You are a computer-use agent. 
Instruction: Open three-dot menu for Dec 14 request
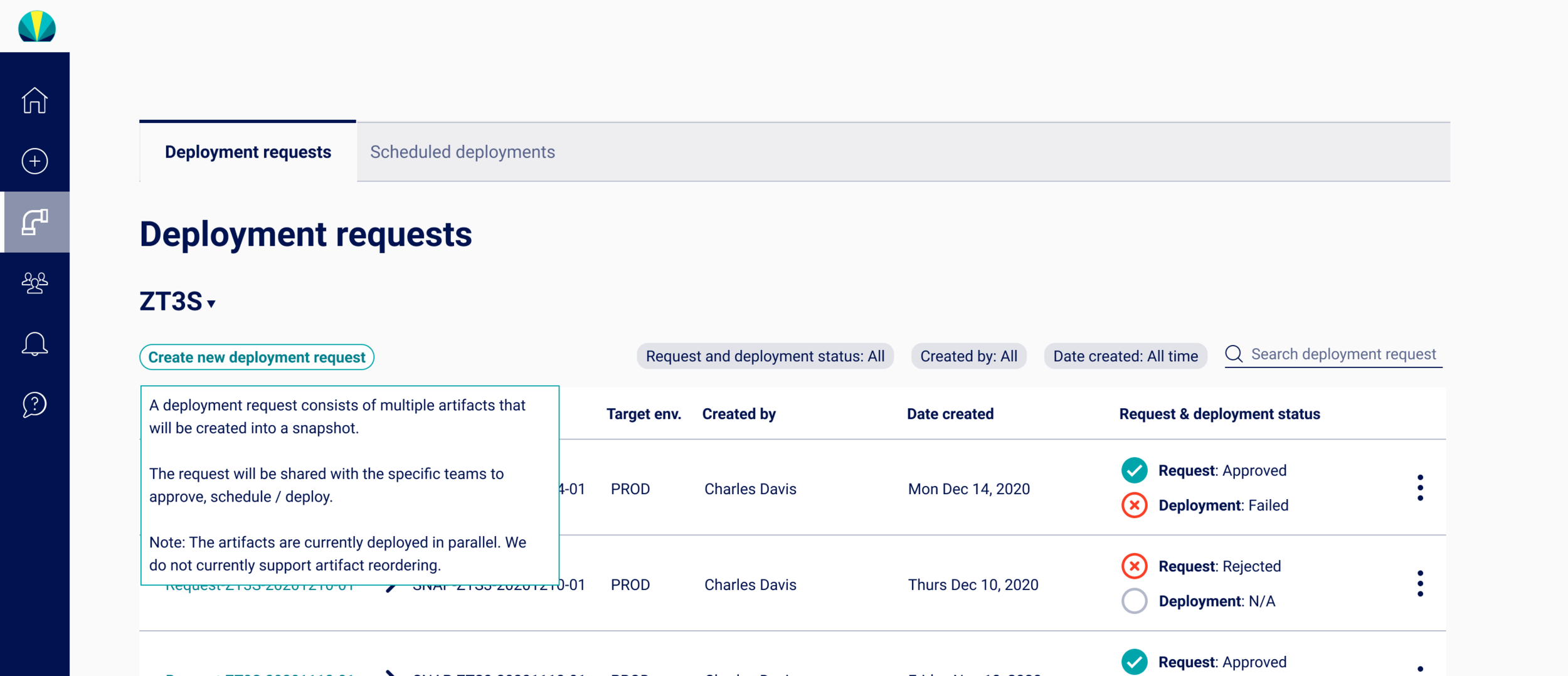click(x=1420, y=488)
